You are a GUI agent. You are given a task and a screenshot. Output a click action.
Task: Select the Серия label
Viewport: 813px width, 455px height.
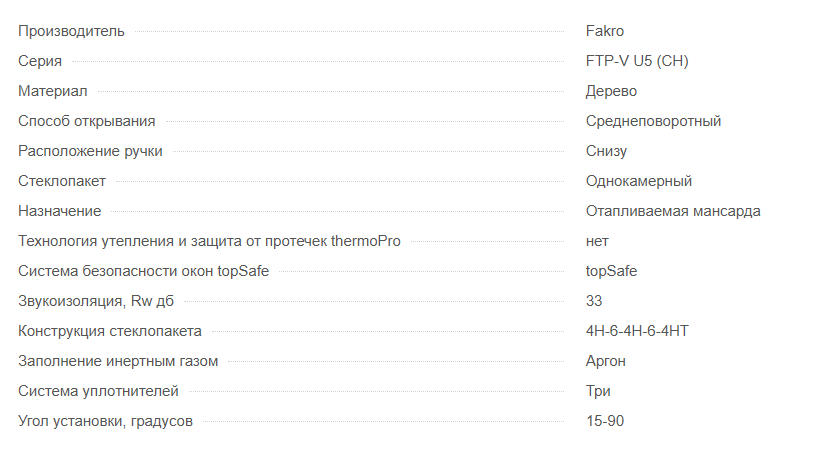tap(40, 61)
